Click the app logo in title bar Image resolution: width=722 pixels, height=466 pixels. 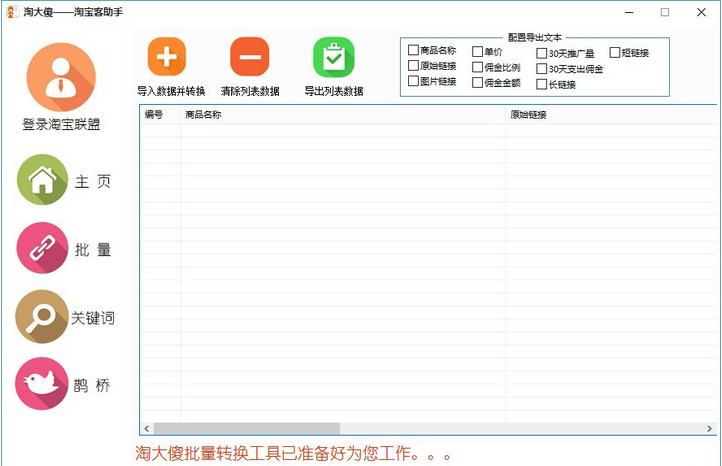click(x=12, y=12)
